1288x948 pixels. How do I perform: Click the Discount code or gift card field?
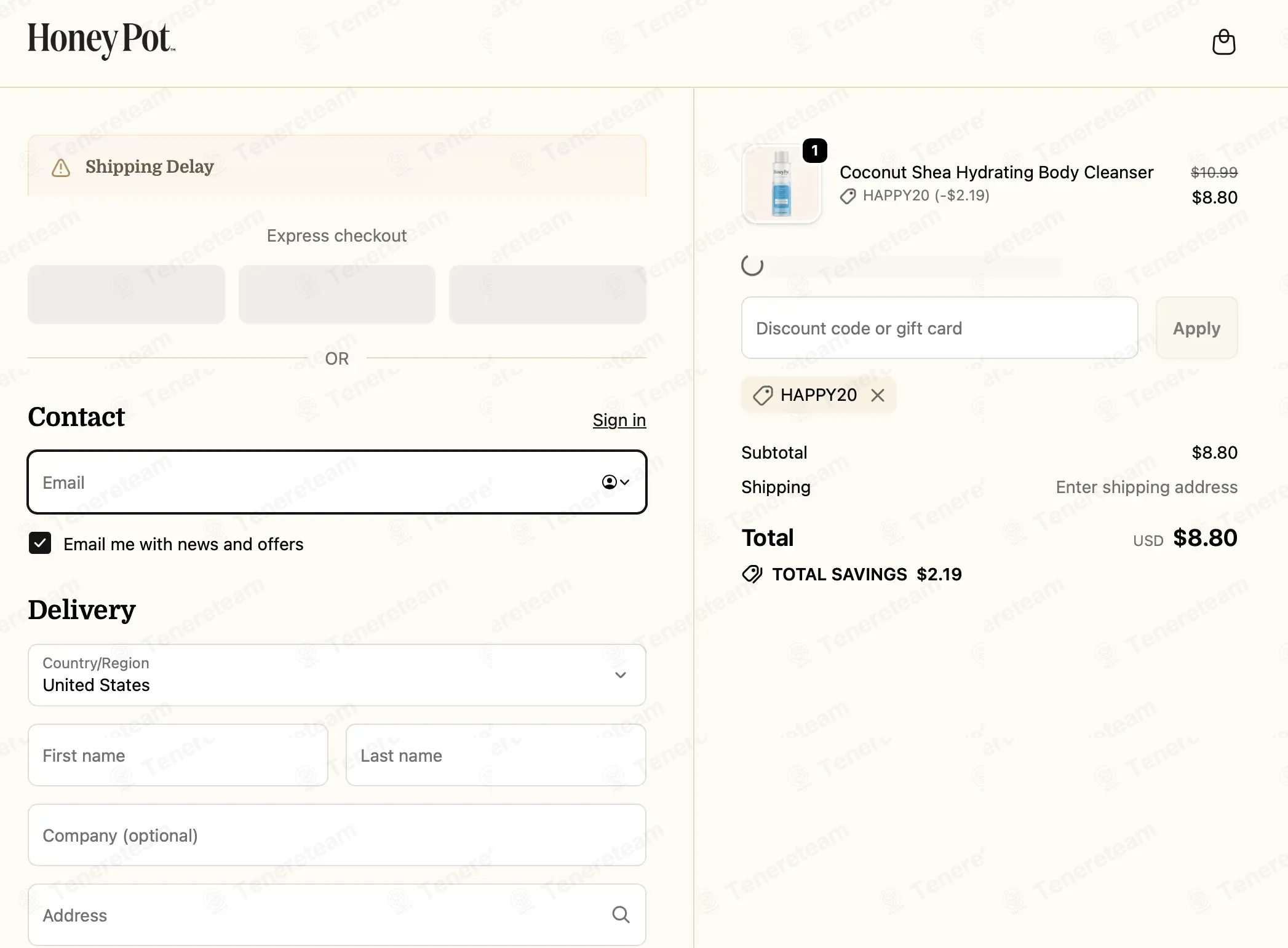click(x=940, y=328)
